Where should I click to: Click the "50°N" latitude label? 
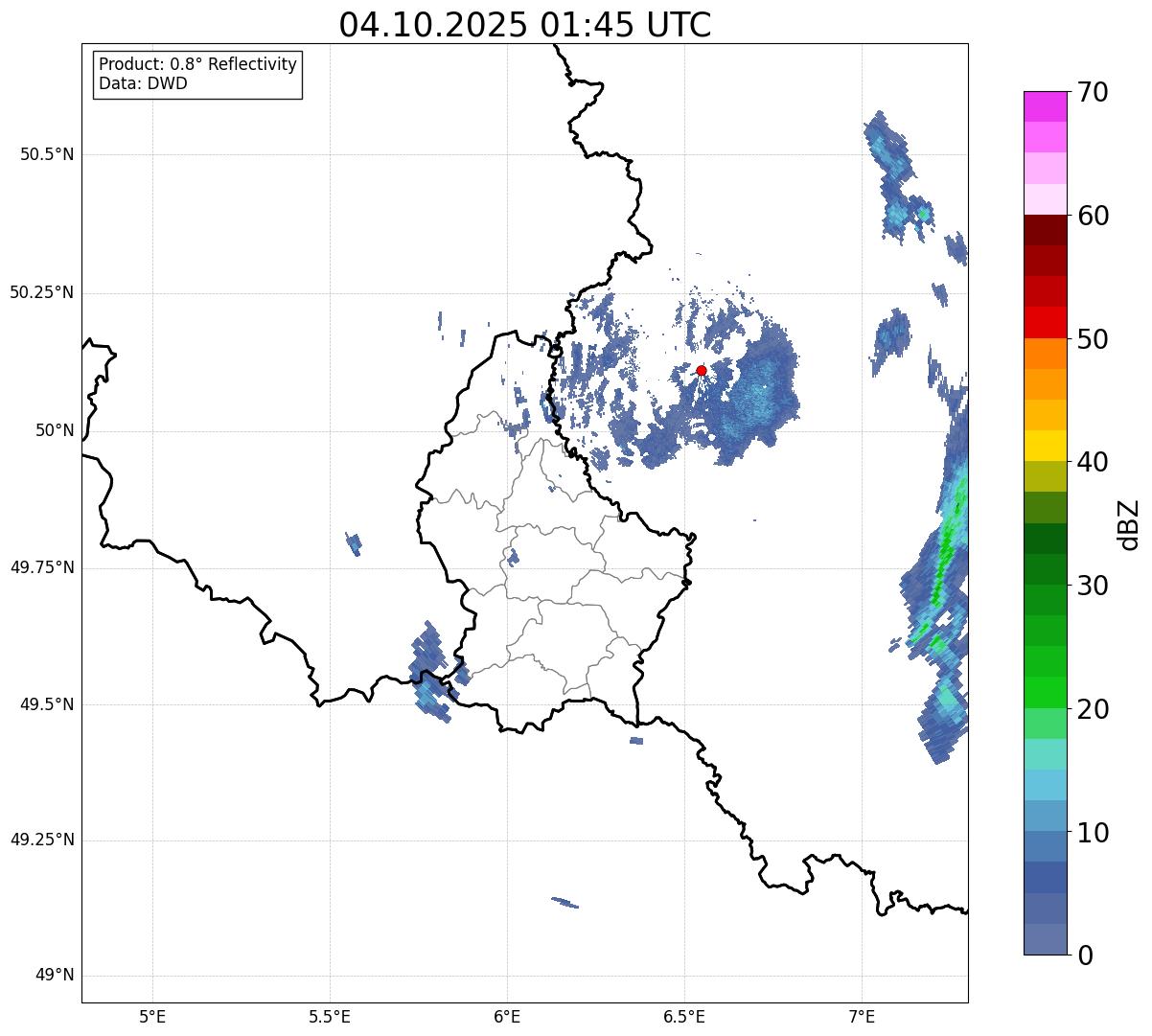click(x=55, y=430)
